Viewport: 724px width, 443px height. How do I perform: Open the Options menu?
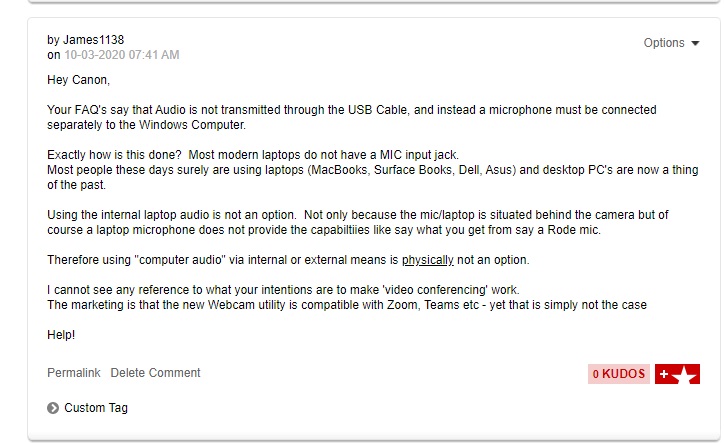(664, 43)
